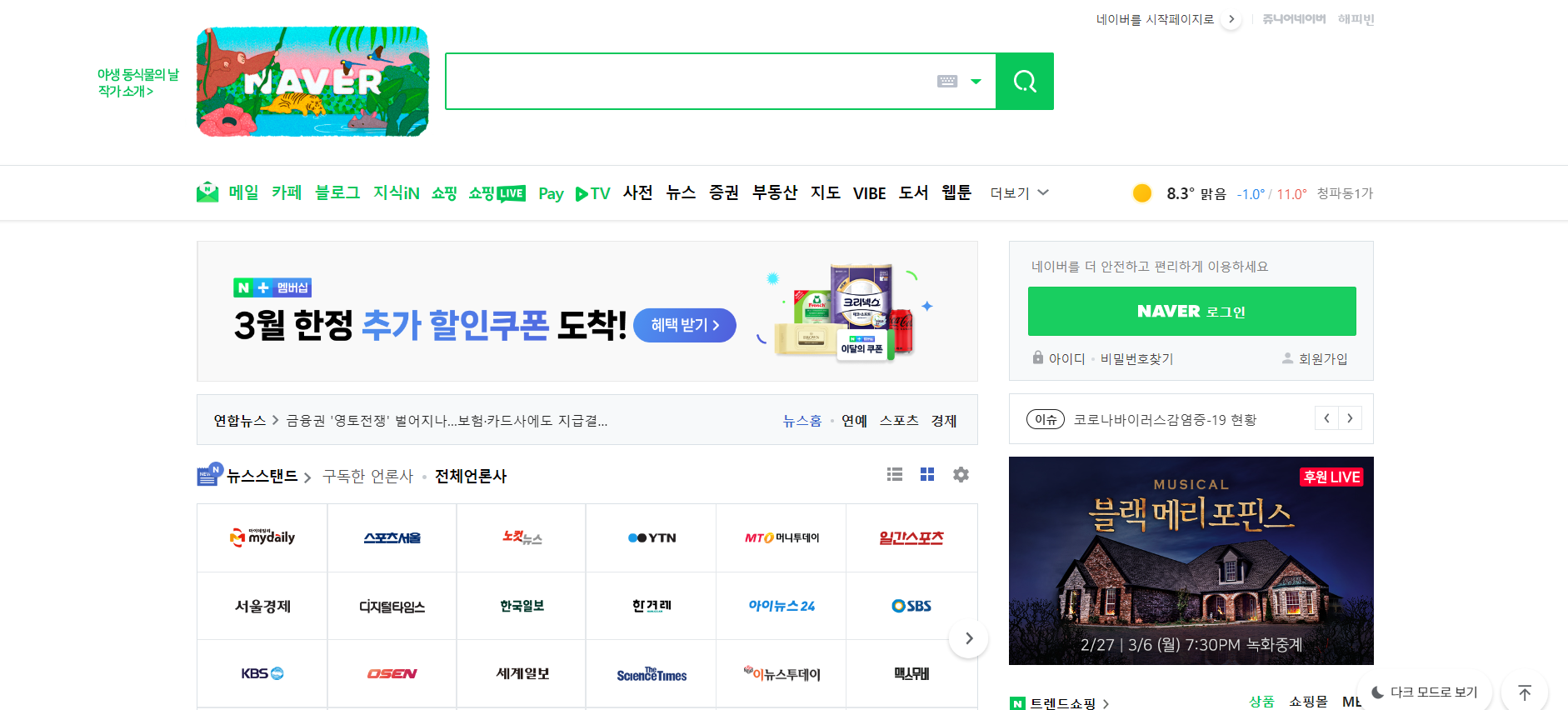Open KBS press logo tile
The height and width of the screenshot is (710, 1568).
(262, 673)
